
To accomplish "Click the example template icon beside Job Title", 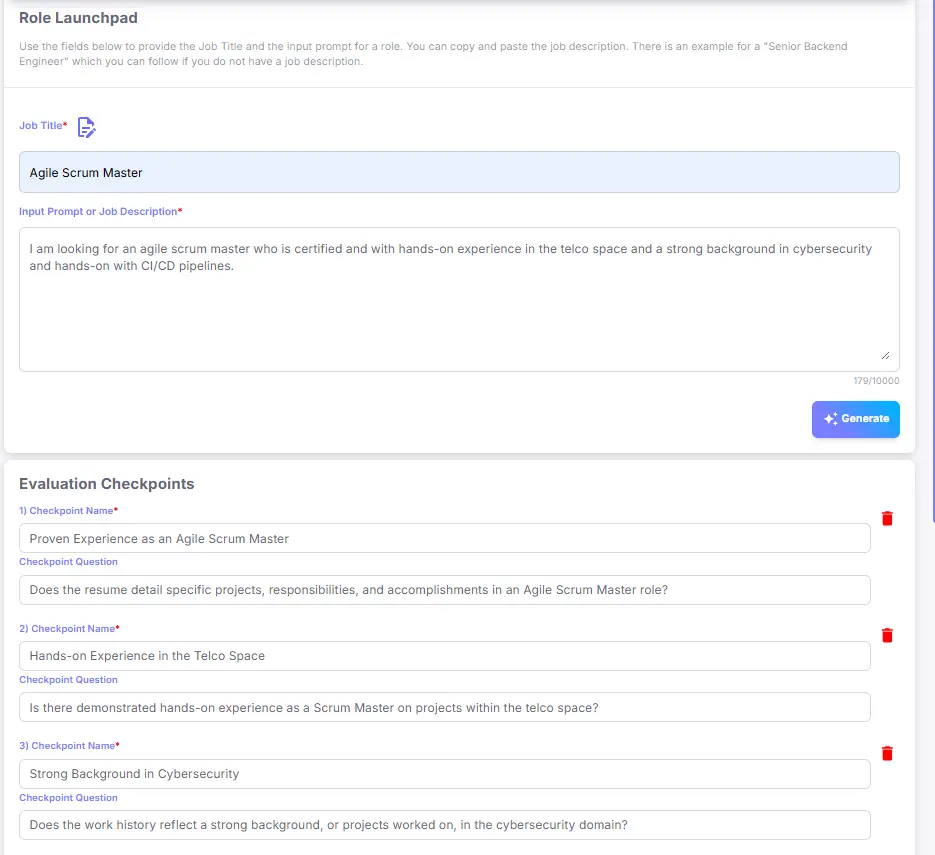I will (87, 127).
